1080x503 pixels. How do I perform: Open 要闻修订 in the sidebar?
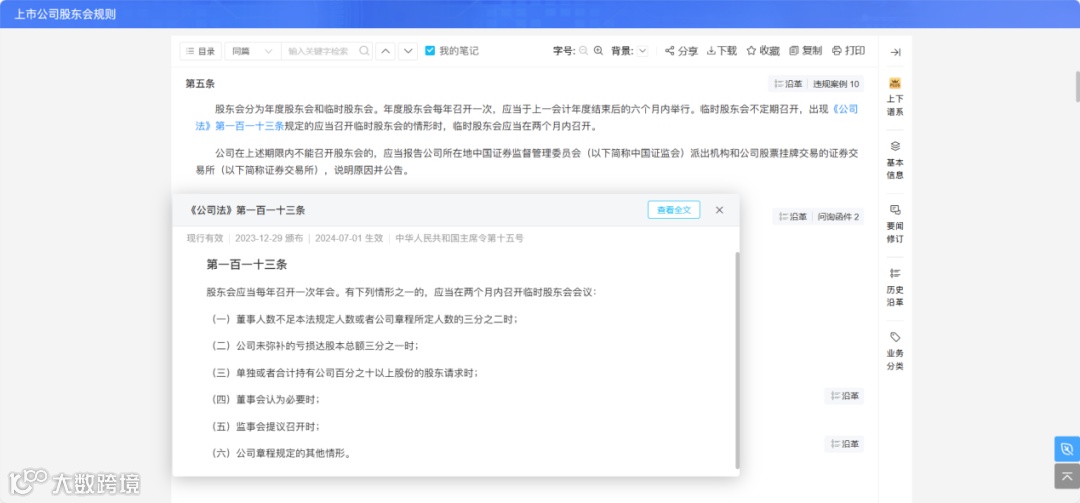click(x=895, y=224)
